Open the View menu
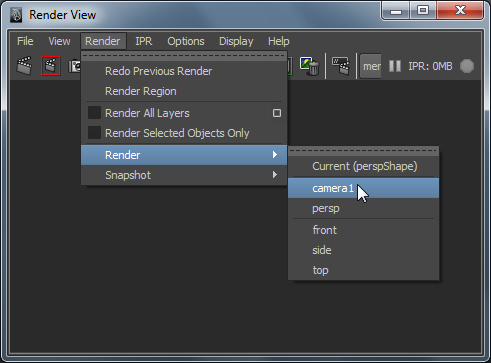Viewport: 491px width, 363px height. [59, 41]
